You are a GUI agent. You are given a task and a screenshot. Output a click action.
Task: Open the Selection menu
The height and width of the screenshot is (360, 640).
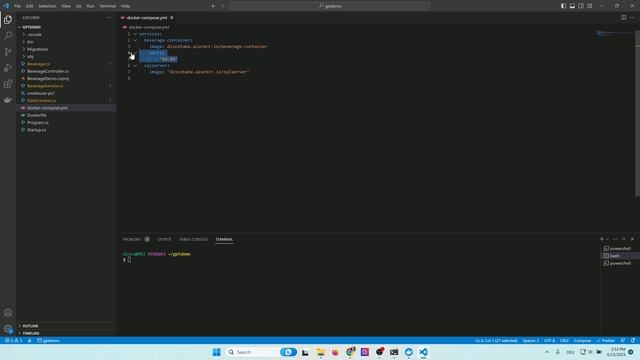click(x=47, y=6)
